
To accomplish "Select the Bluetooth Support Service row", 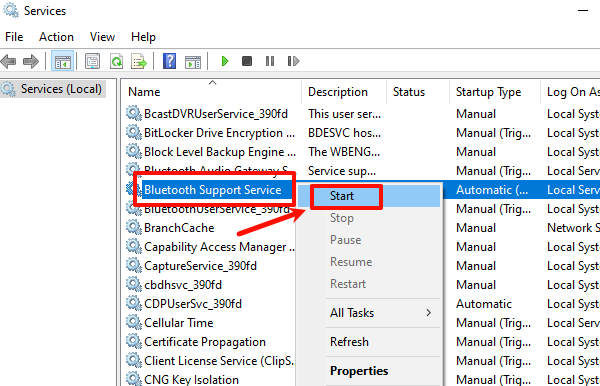I will [x=212, y=190].
